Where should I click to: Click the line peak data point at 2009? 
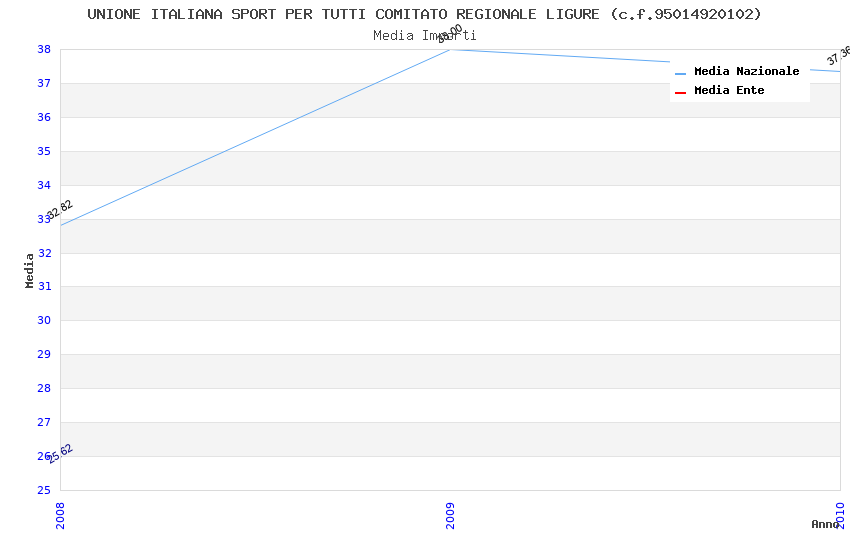(x=450, y=50)
